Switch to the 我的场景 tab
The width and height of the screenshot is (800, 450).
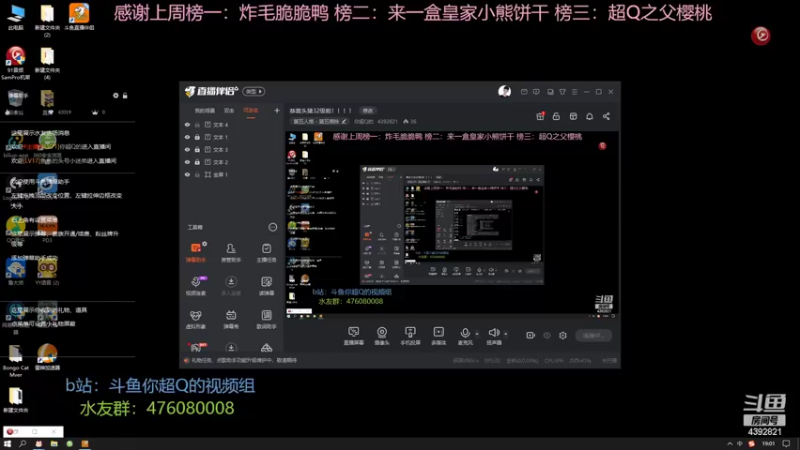(x=205, y=111)
